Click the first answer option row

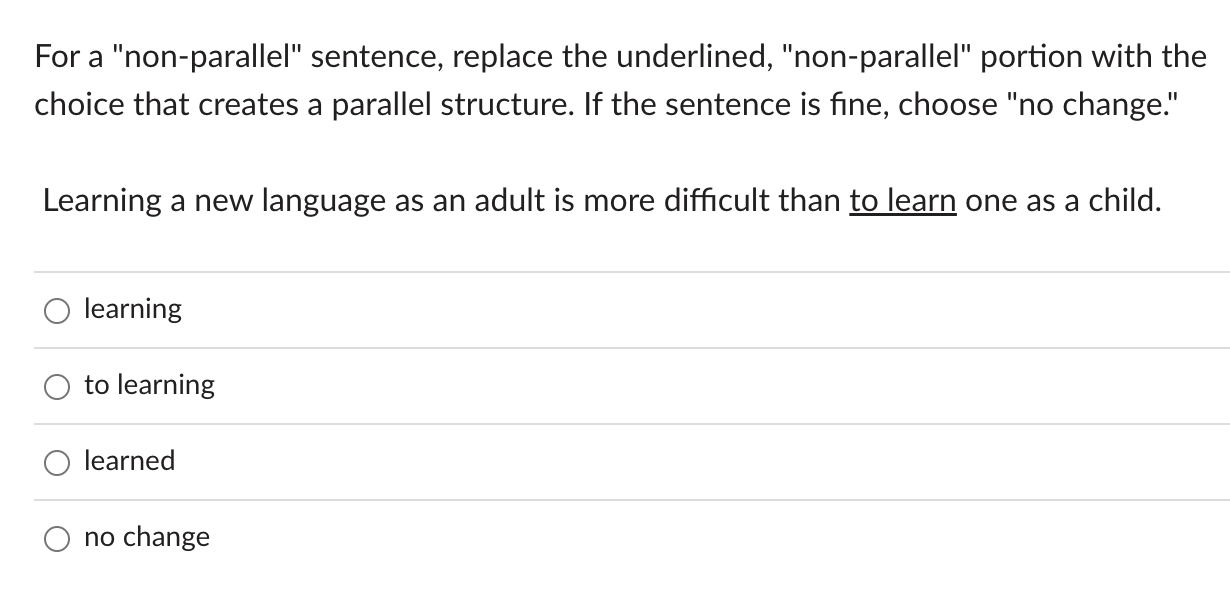pos(400,309)
